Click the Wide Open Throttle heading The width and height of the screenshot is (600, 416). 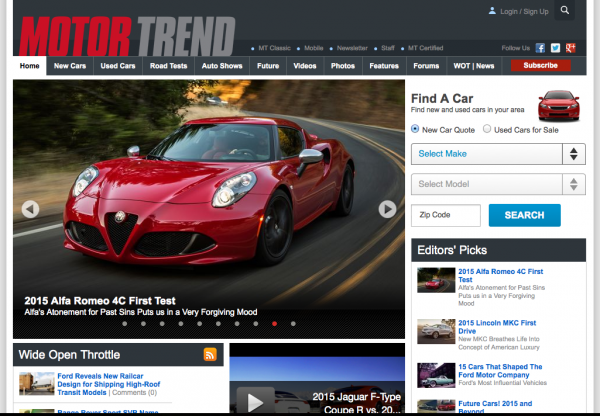[69, 355]
